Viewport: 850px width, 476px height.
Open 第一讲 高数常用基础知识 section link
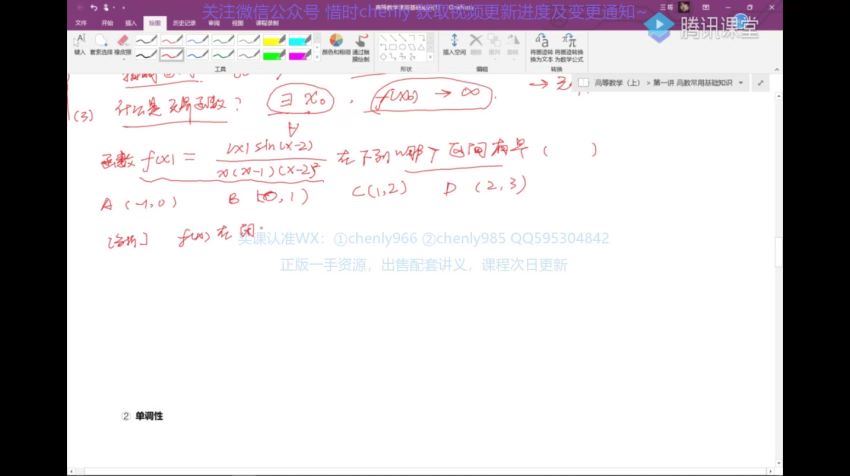[x=693, y=83]
